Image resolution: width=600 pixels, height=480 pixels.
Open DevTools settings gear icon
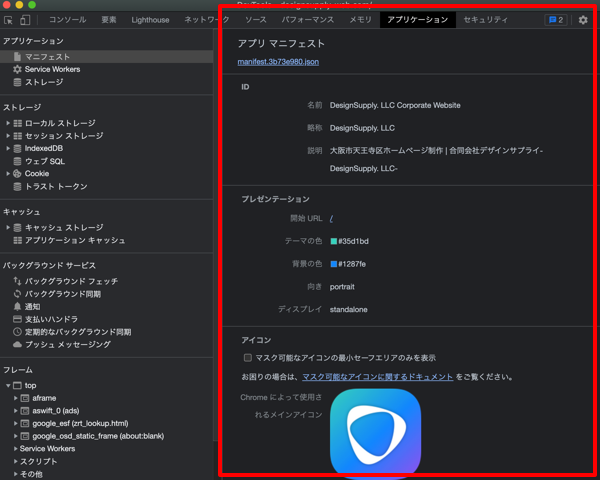pyautogui.click(x=583, y=20)
